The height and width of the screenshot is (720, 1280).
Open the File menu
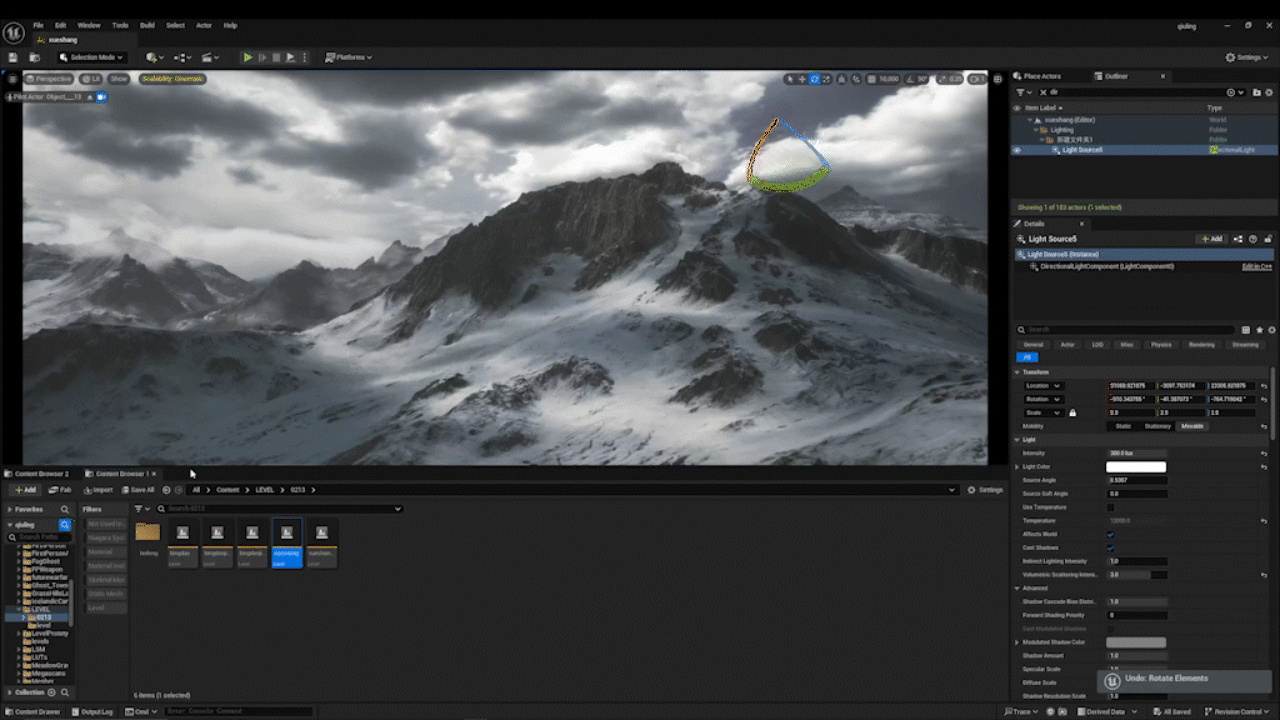[38, 25]
